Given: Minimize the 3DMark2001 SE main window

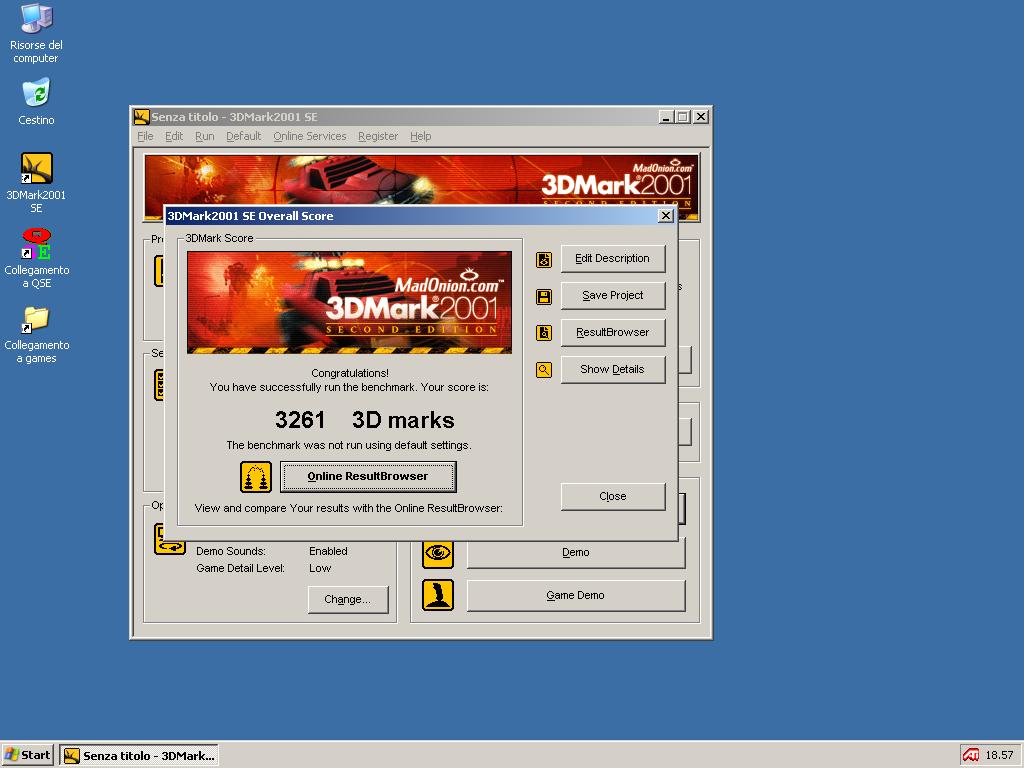Looking at the screenshot, I should [x=666, y=117].
